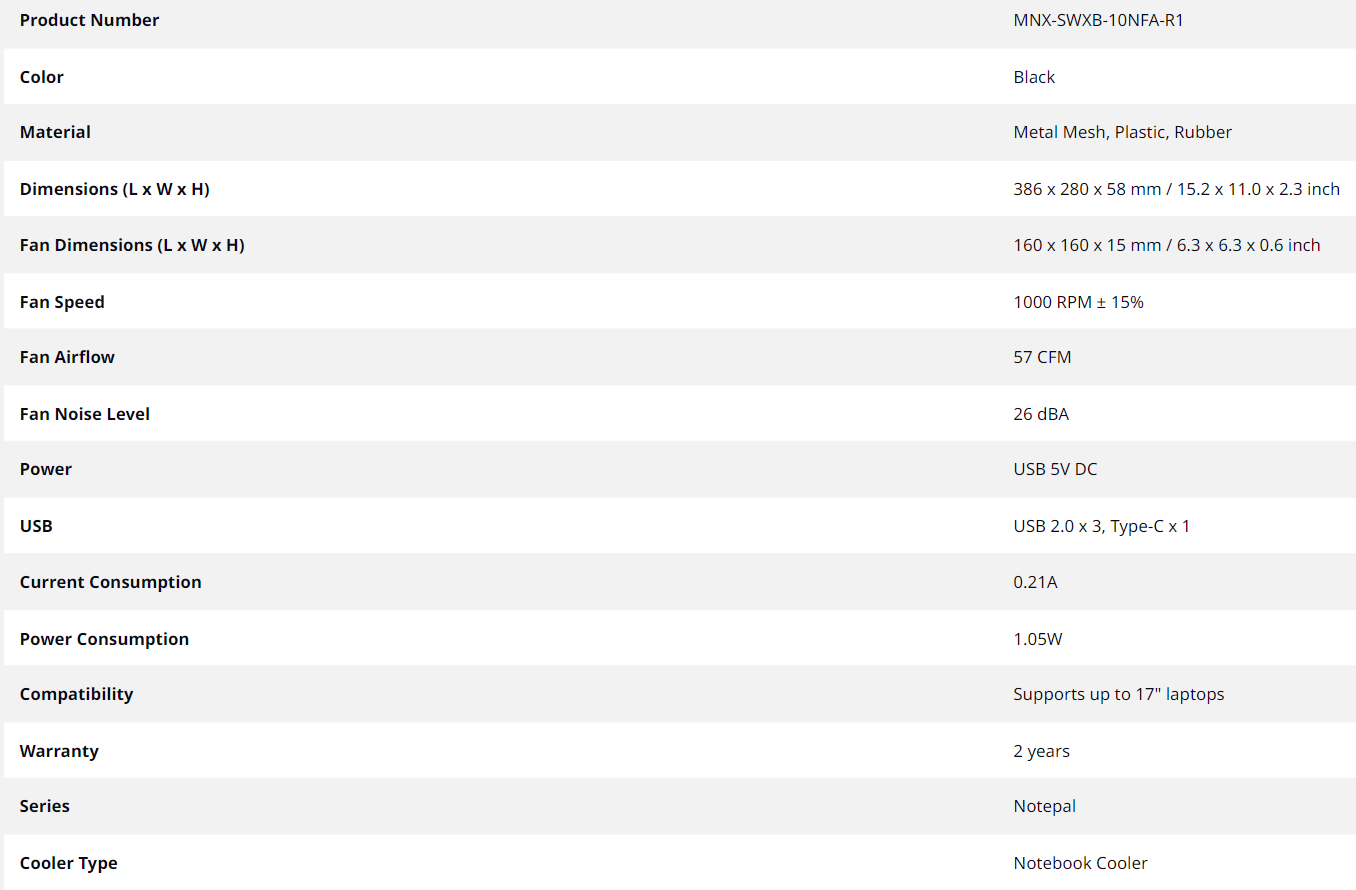Click the Supports up to 17" laptops text

(1118, 694)
